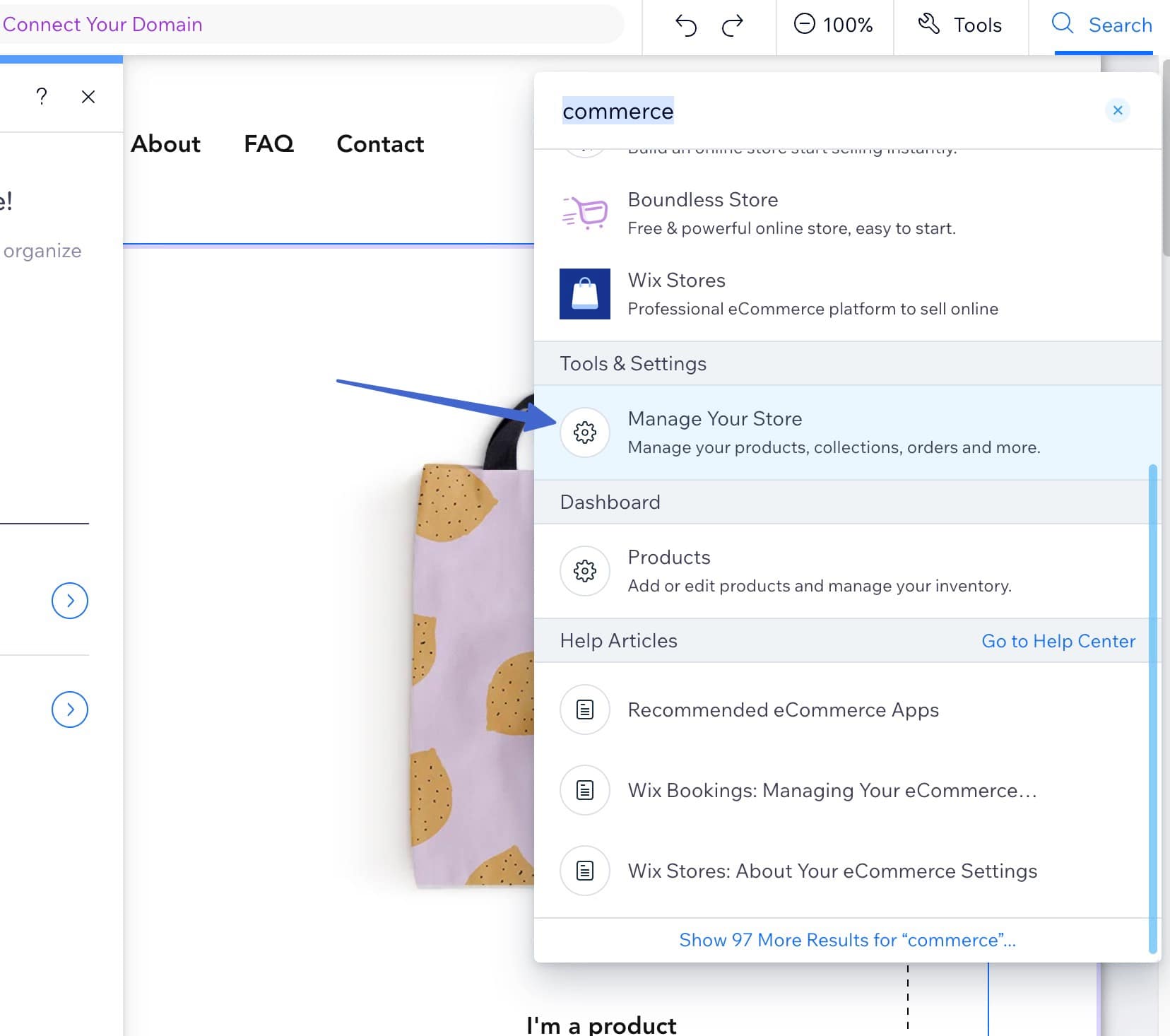Expand the upper circular chevron button
The image size is (1170, 1036).
click(x=69, y=601)
